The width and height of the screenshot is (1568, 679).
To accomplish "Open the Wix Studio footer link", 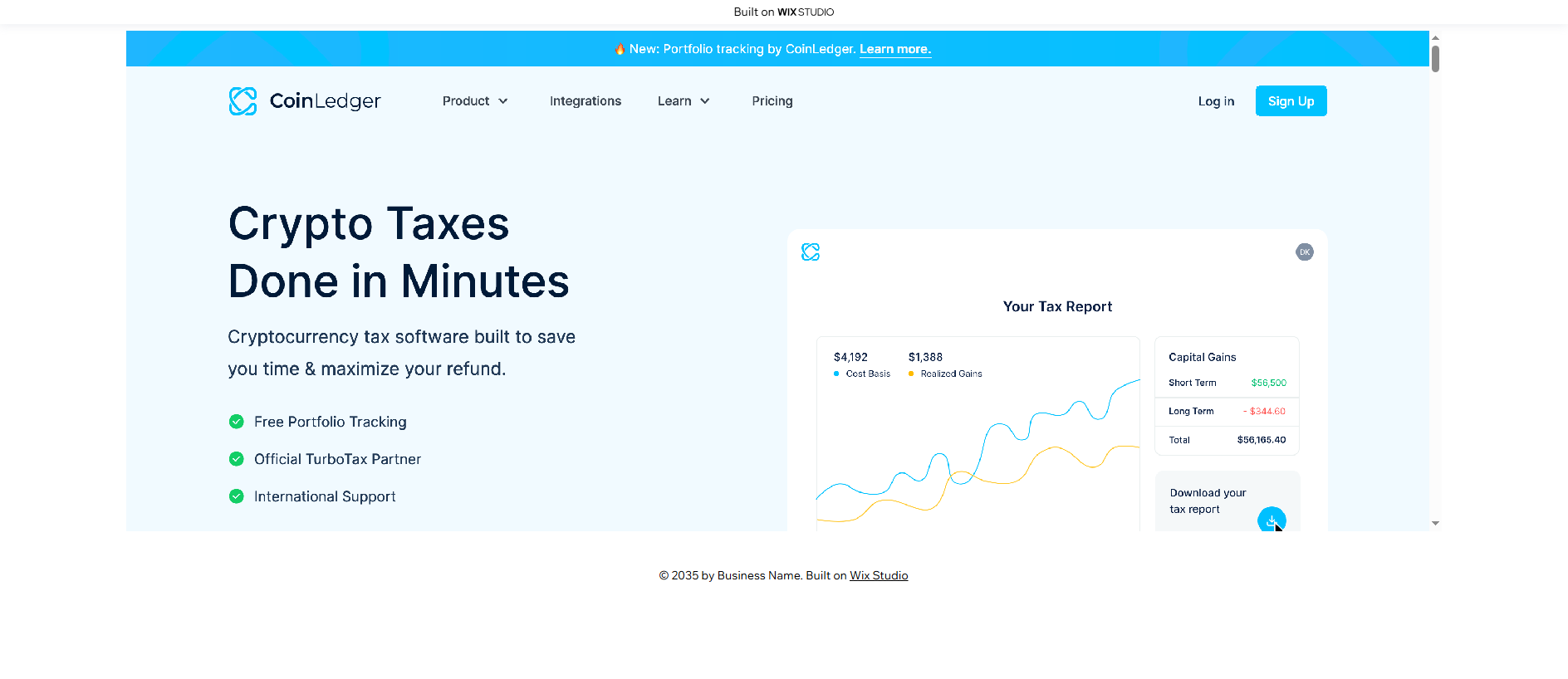I will tap(879, 575).
